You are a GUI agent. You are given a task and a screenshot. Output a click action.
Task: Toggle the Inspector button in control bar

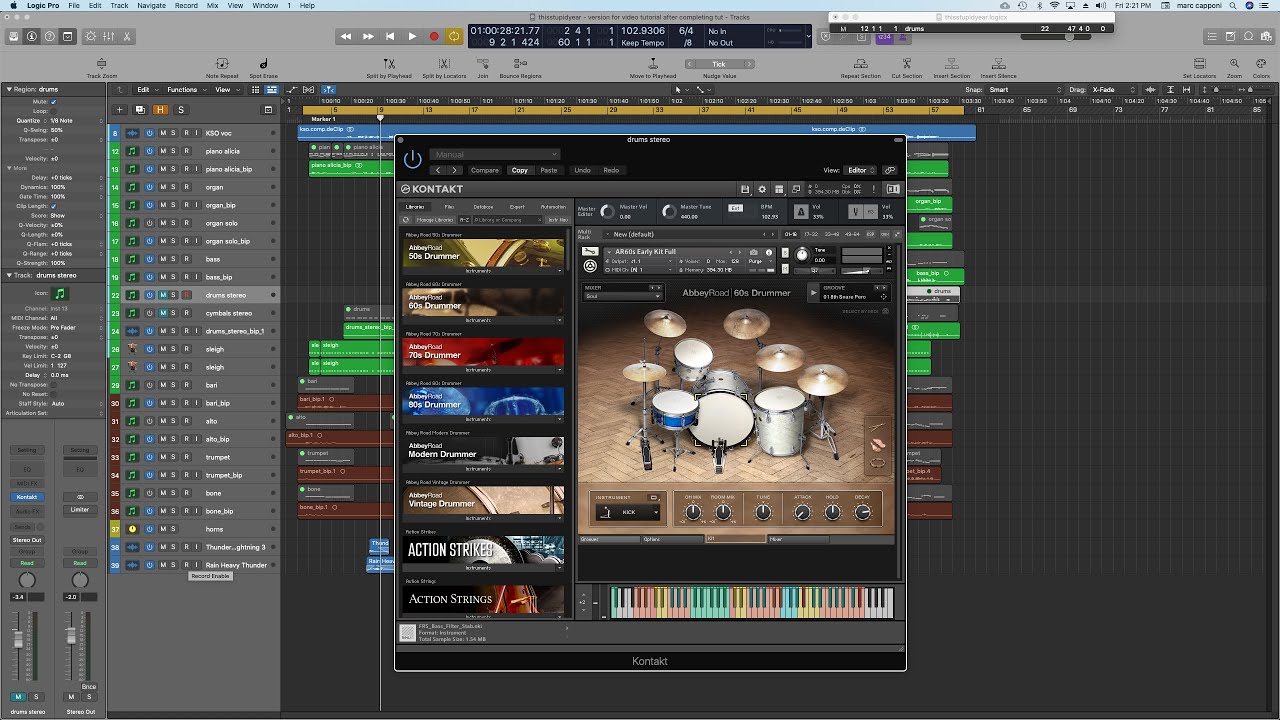pos(32,36)
